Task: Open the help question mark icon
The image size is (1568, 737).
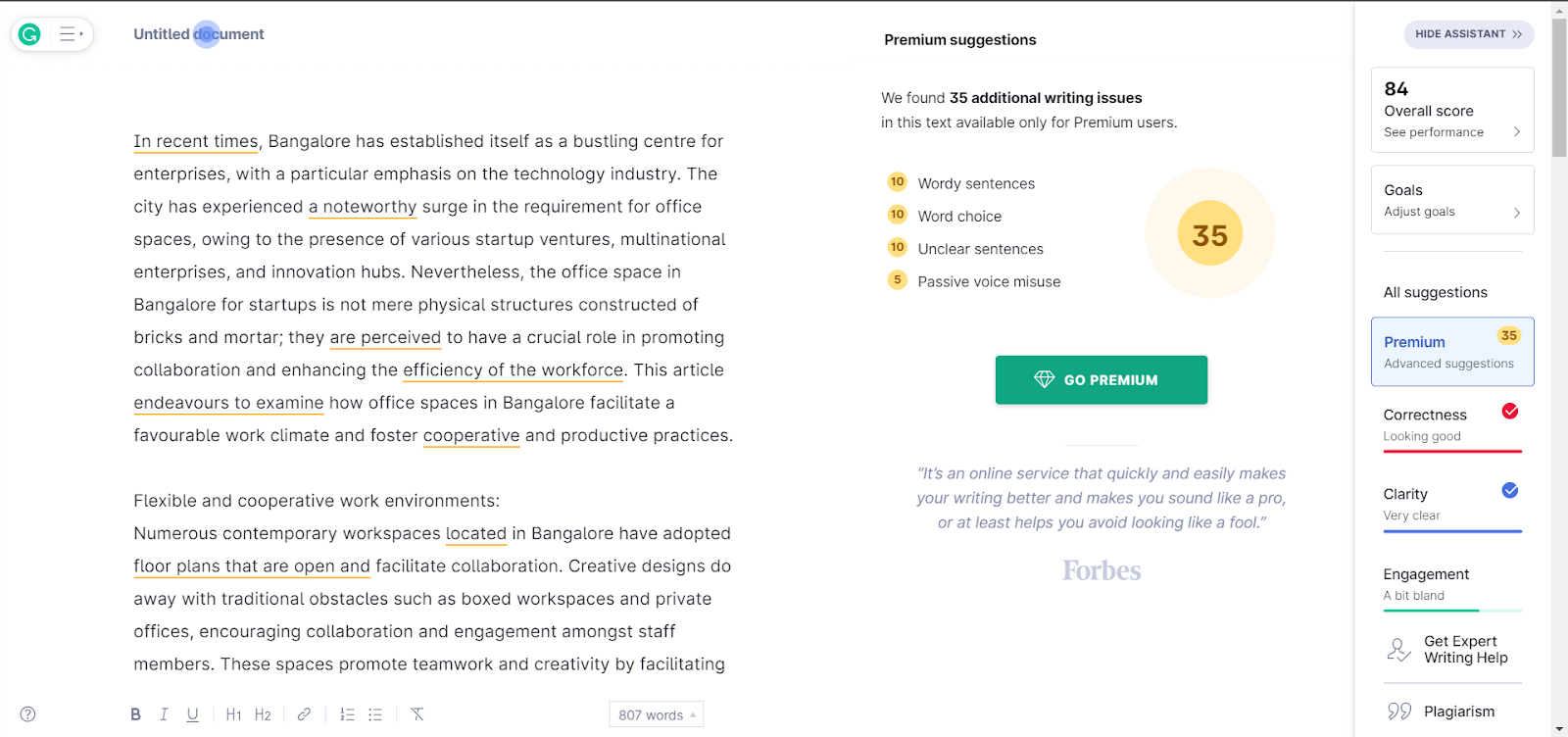Action: [x=28, y=714]
